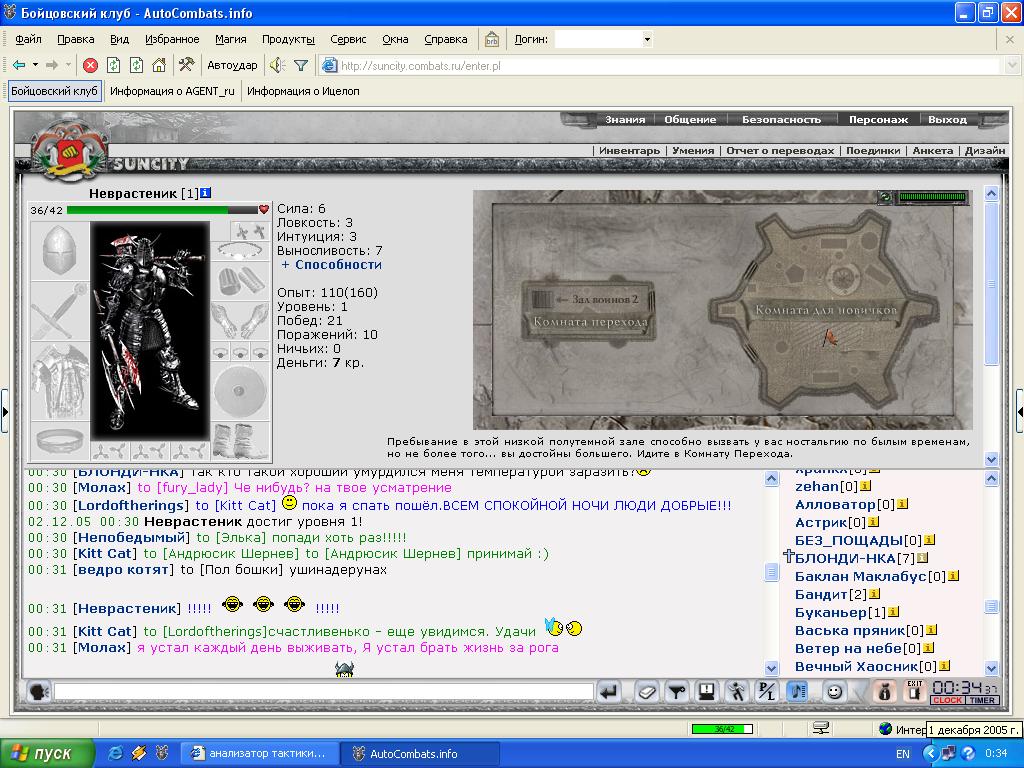Stop loading with the red X button
Image resolution: width=1024 pixels, height=768 pixels.
[x=91, y=65]
